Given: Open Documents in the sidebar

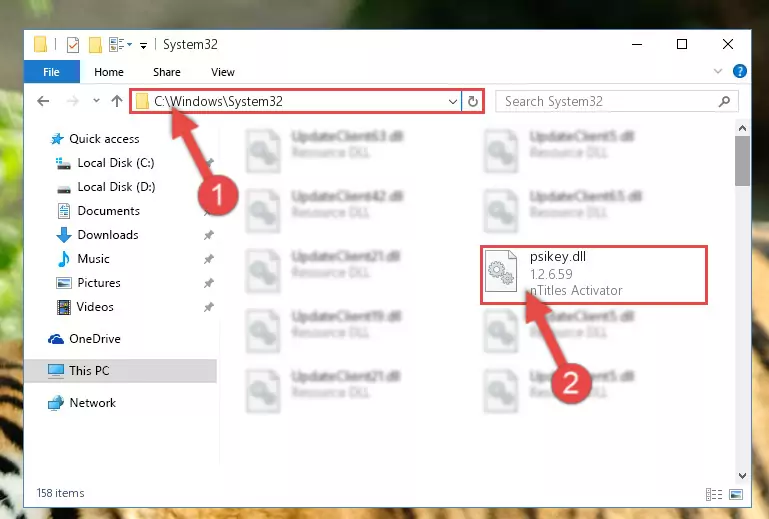Looking at the screenshot, I should [x=99, y=211].
